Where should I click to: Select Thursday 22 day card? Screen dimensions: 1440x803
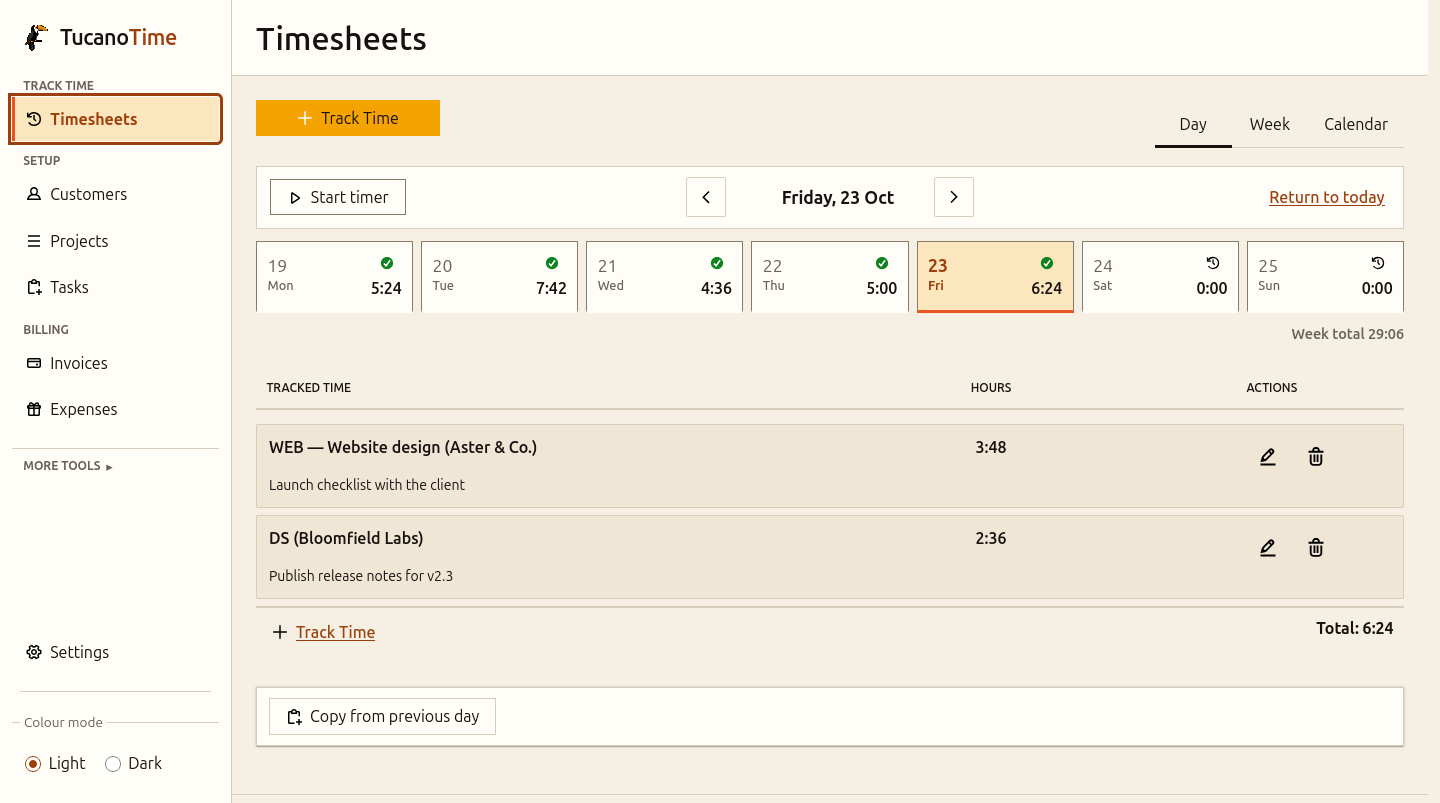coord(830,277)
